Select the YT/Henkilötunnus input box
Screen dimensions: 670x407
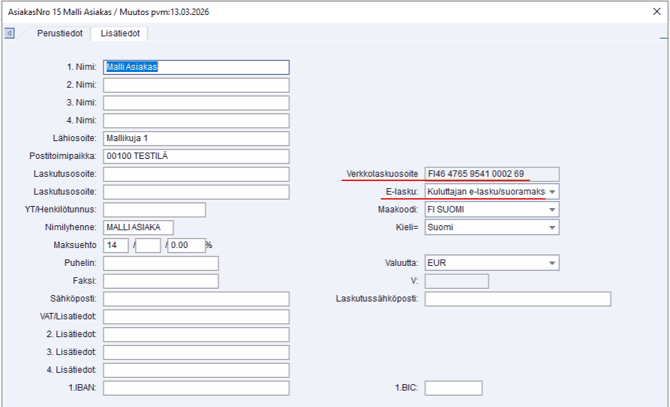coord(154,209)
